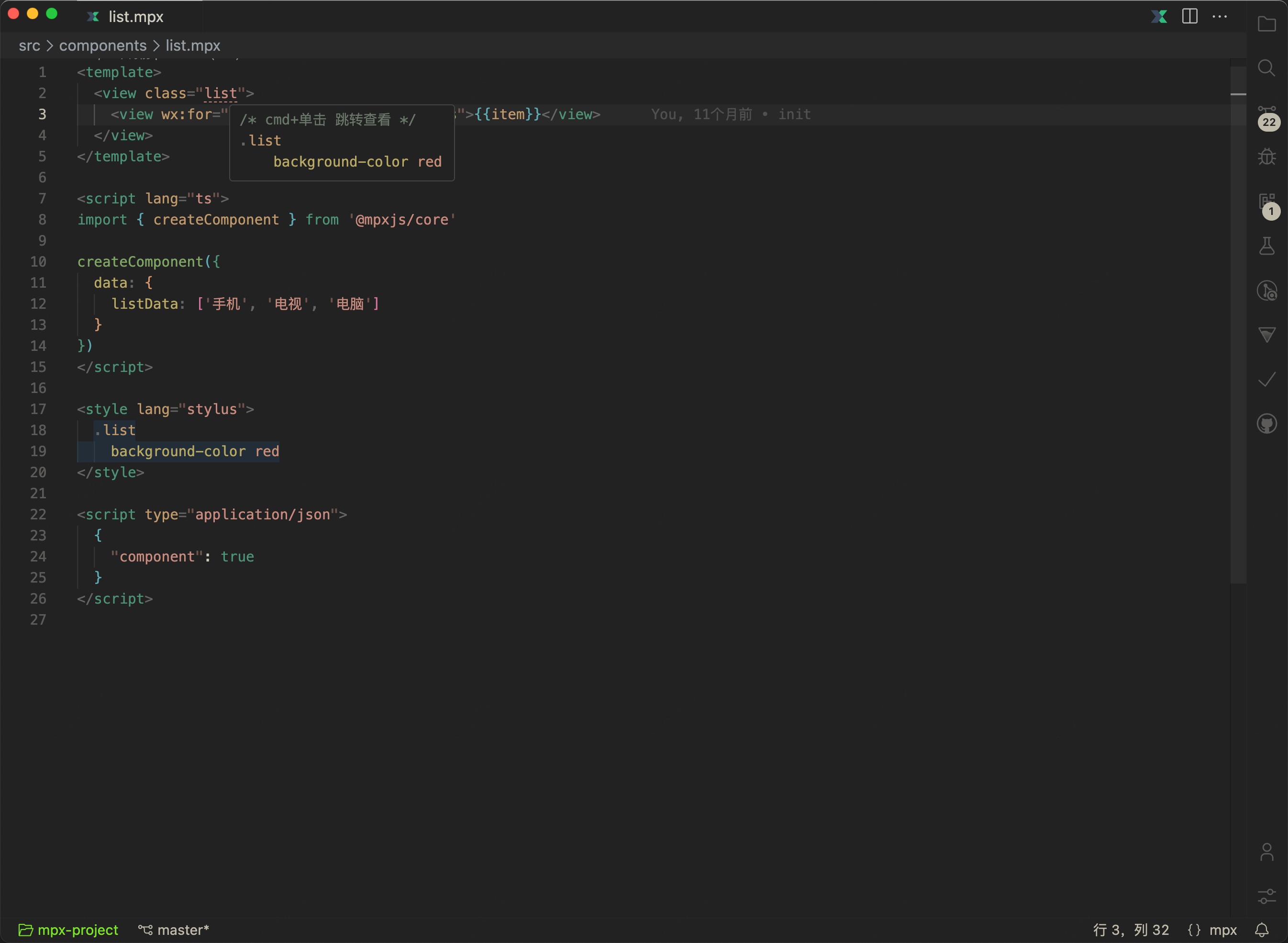Click createComponent in the import statement
This screenshot has width=1288, height=943.
click(216, 220)
